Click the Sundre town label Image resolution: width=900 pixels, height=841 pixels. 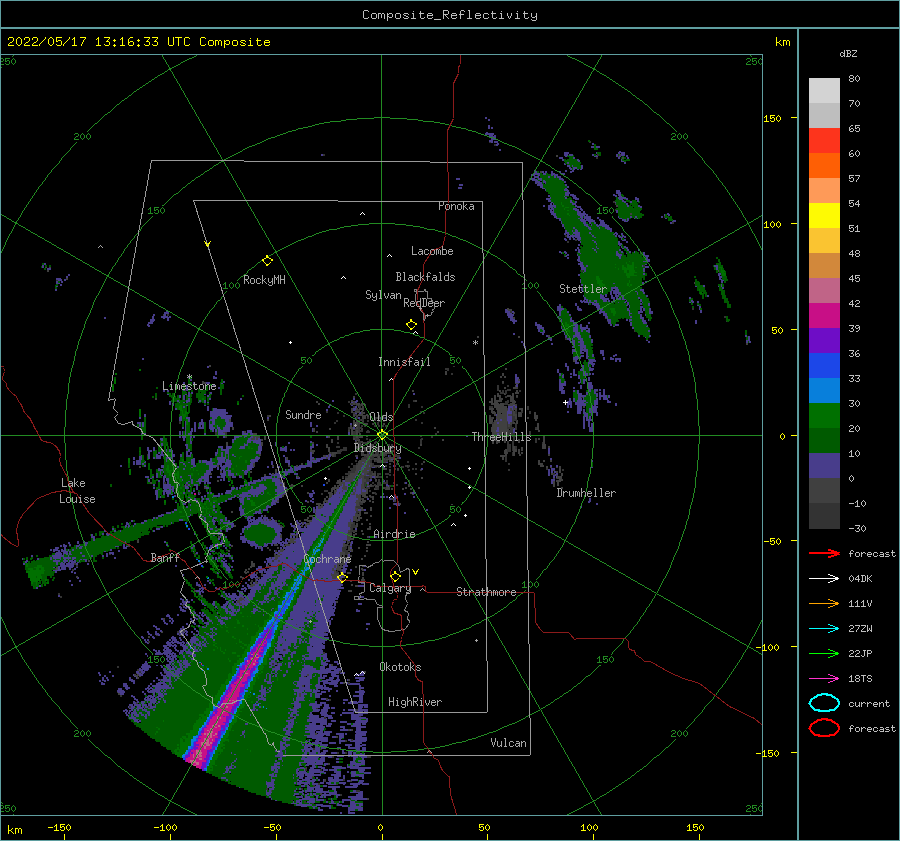pos(303,414)
